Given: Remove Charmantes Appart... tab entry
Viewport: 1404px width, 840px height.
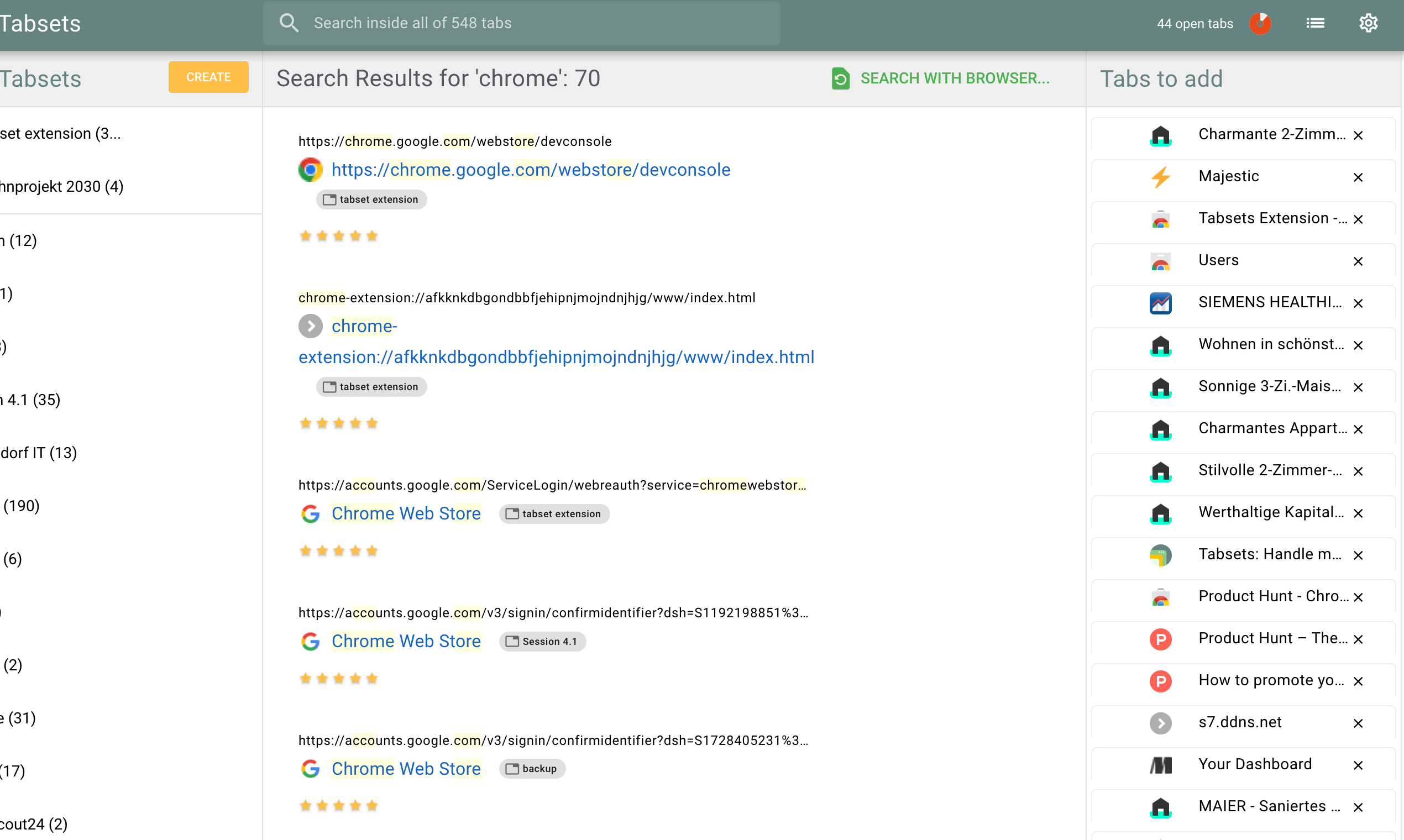Looking at the screenshot, I should pos(1358,429).
